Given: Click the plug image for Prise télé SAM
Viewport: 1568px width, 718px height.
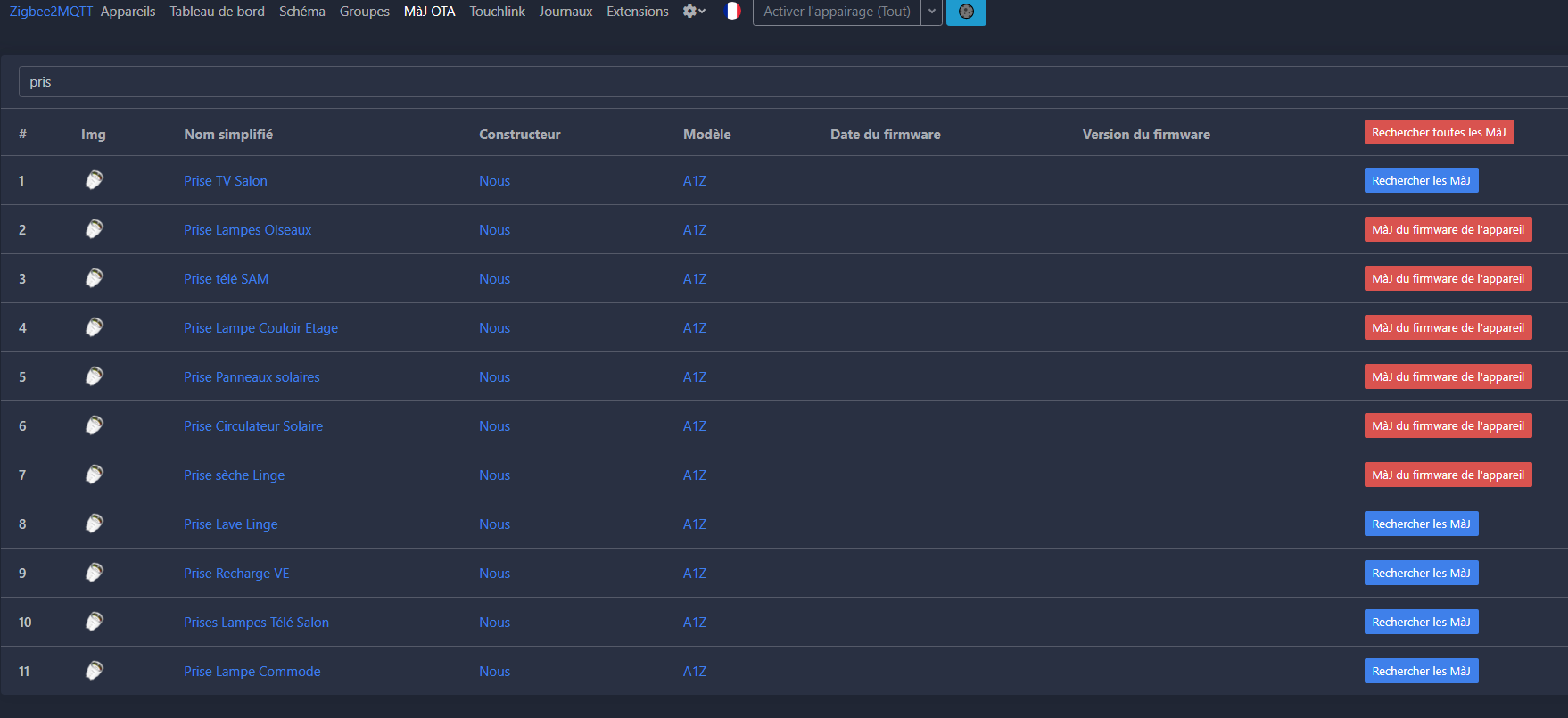Looking at the screenshot, I should (x=94, y=278).
